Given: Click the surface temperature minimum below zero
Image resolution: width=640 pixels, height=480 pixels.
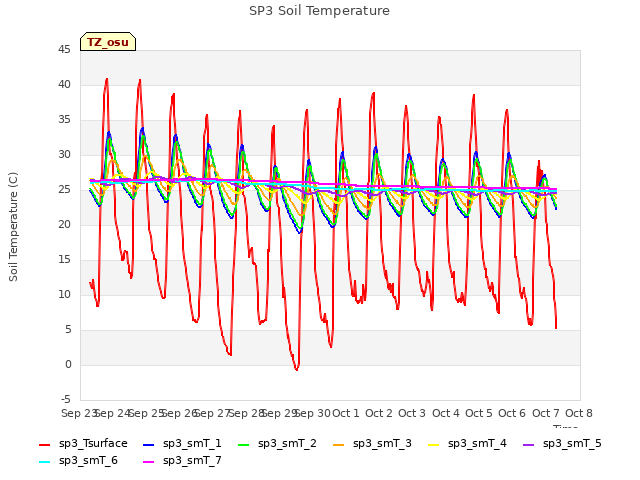Looking at the screenshot, I should [297, 369].
